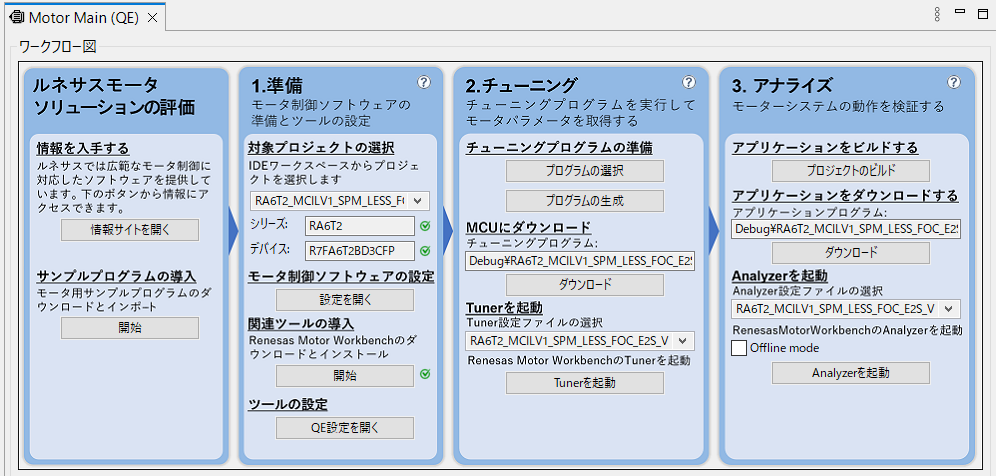The width and height of the screenshot is (996, 476).
Task: Click the ツールの設定 heading
Action: coord(288,404)
